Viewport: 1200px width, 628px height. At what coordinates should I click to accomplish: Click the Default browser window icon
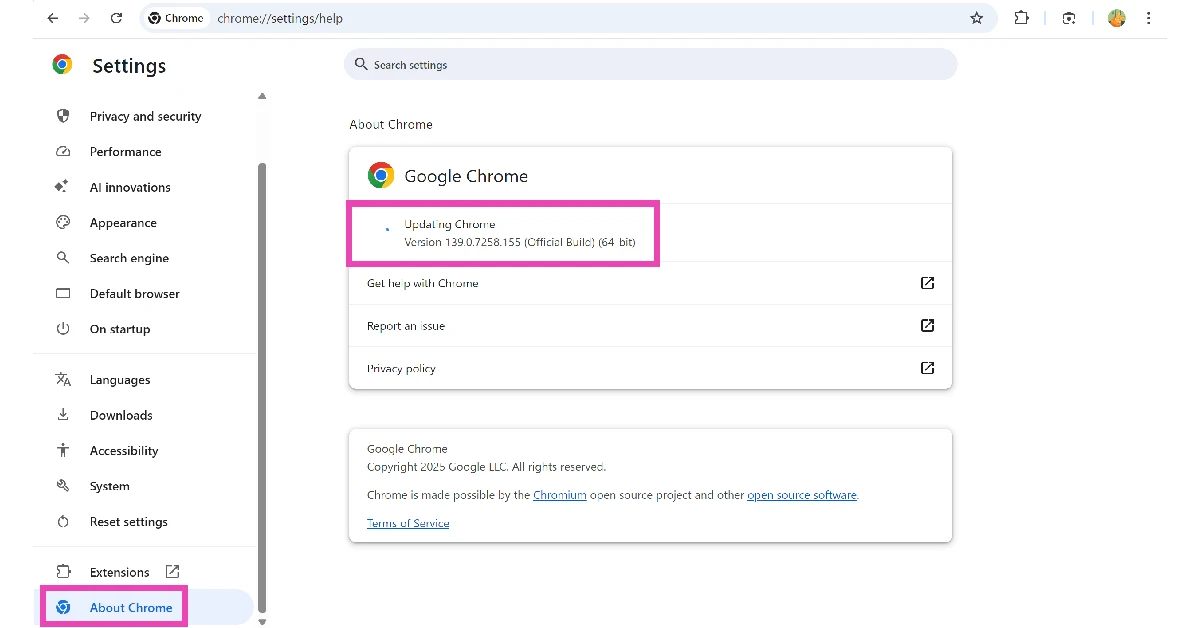[63, 294]
